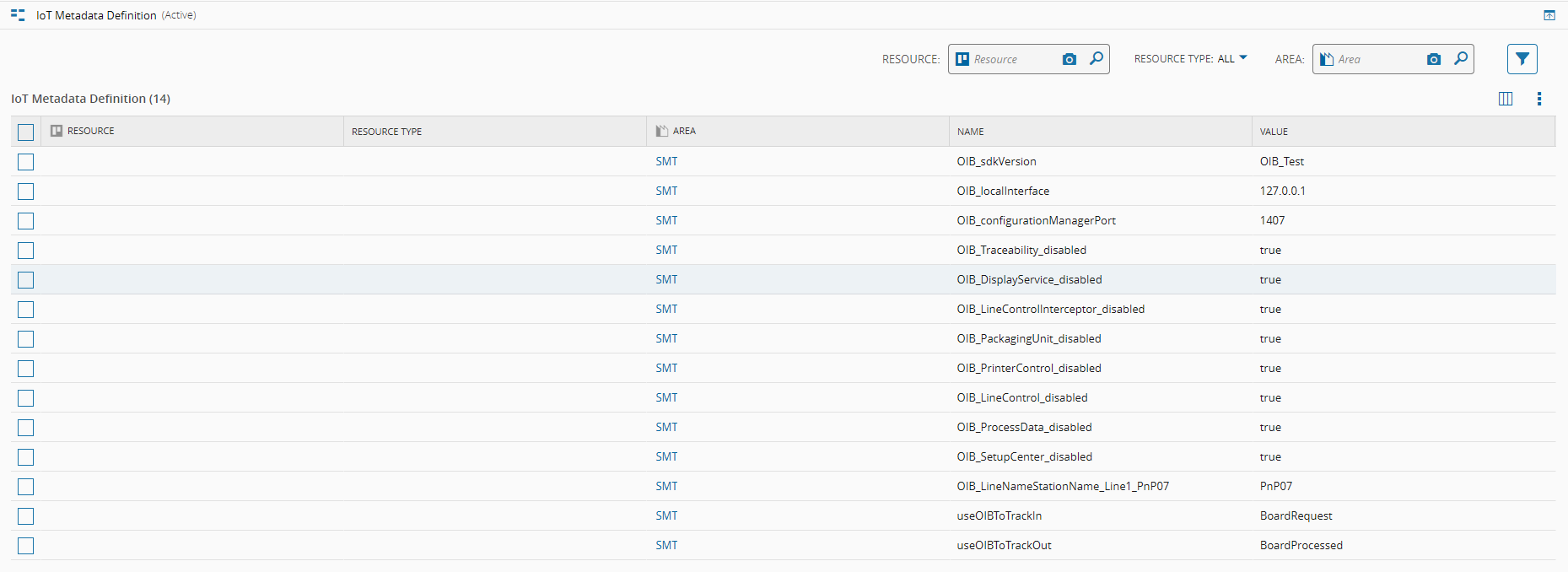Click the pop-out window icon at top right
The width and height of the screenshot is (1568, 572).
coord(1549,15)
